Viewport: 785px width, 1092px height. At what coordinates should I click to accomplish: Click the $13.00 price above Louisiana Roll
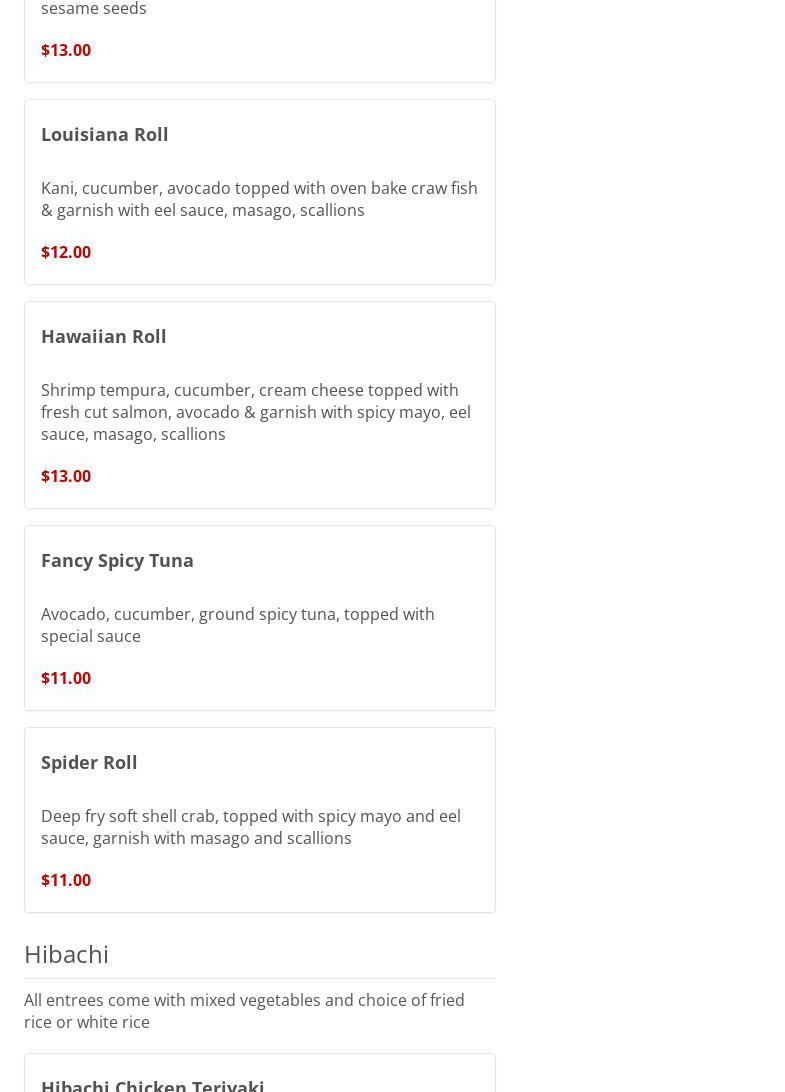pyautogui.click(x=66, y=50)
